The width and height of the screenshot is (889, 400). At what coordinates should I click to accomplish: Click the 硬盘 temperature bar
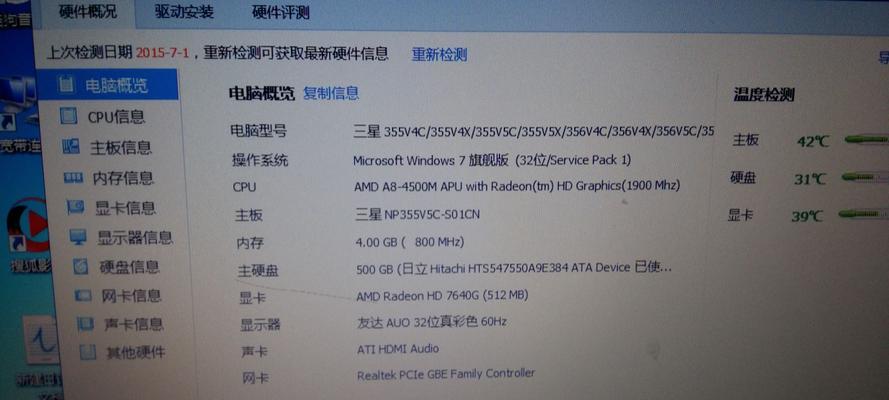[x=865, y=177]
